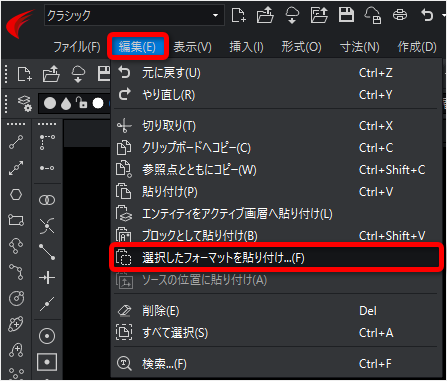Open the ファイル(F) menu
The image size is (447, 381).
click(x=77, y=47)
